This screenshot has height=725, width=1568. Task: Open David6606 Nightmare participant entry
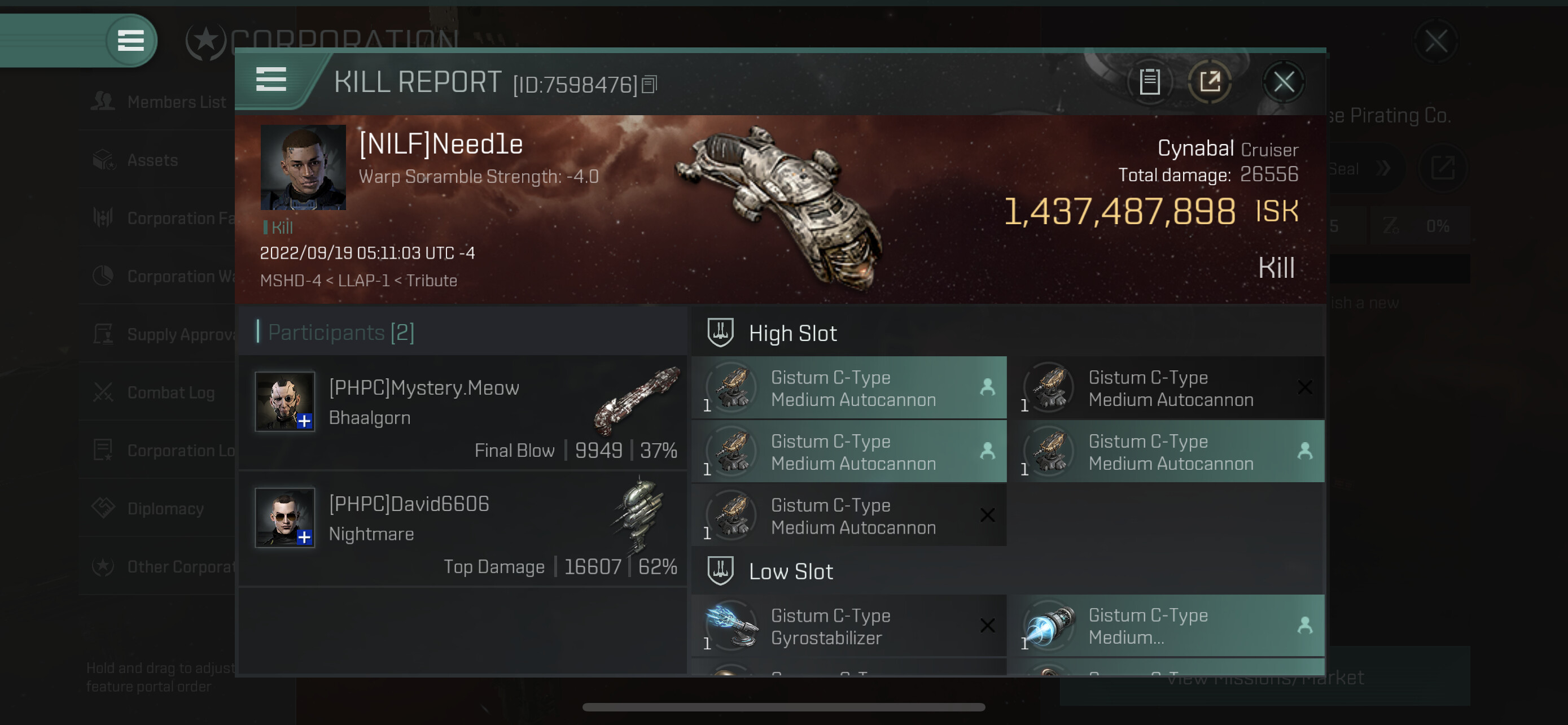(463, 529)
